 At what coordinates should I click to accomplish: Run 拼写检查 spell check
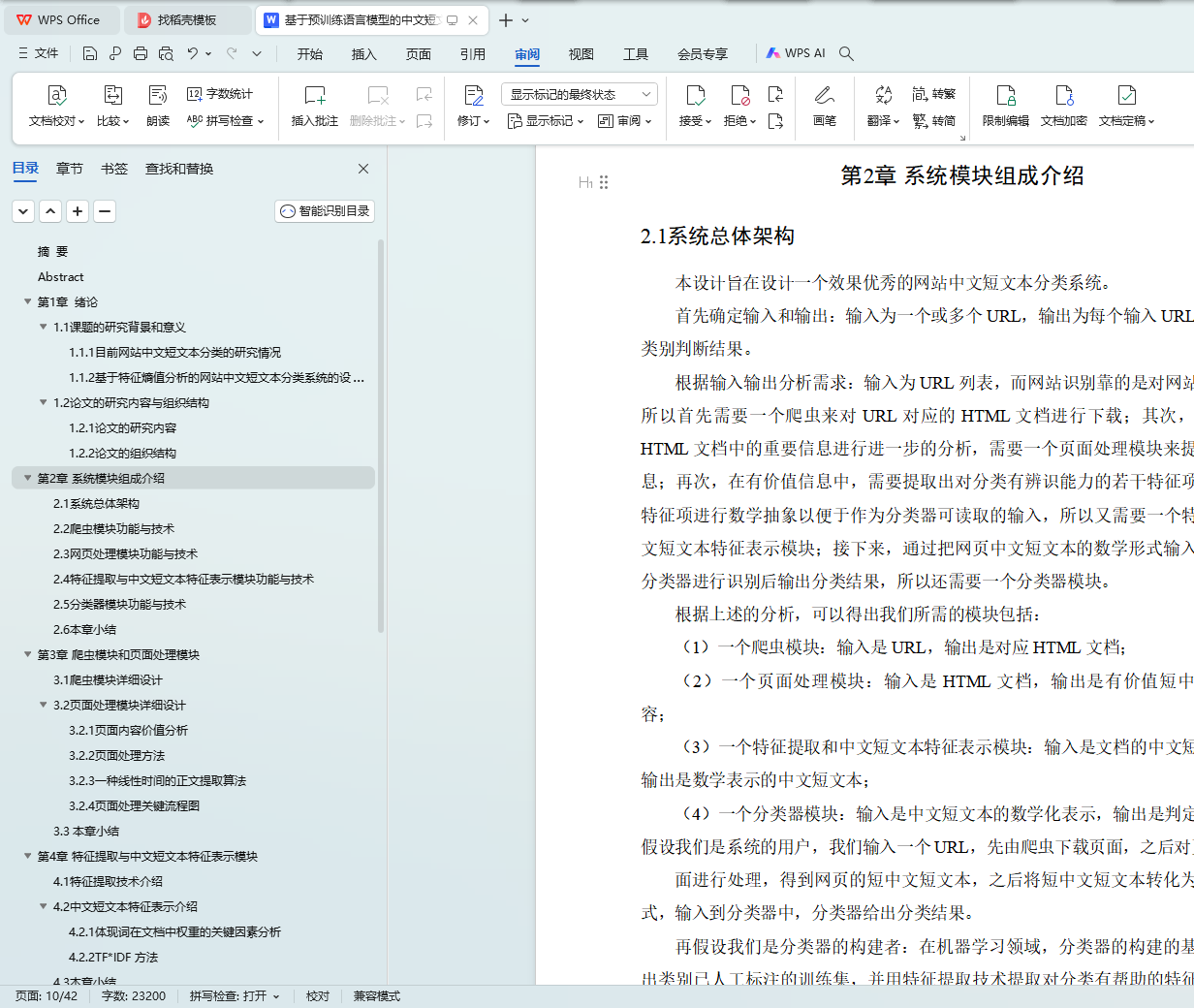click(x=225, y=121)
